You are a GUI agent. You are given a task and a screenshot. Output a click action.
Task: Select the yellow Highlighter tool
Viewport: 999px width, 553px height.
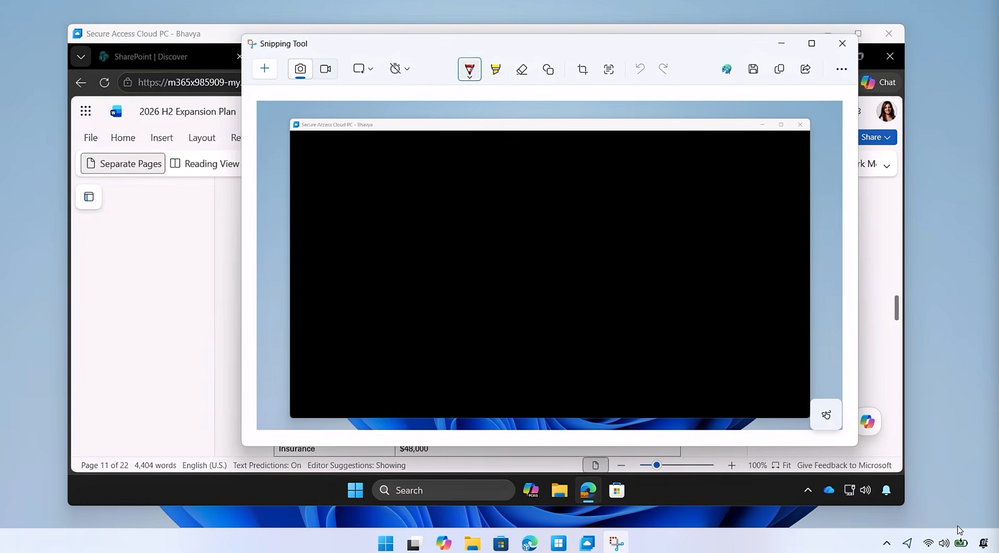496,69
